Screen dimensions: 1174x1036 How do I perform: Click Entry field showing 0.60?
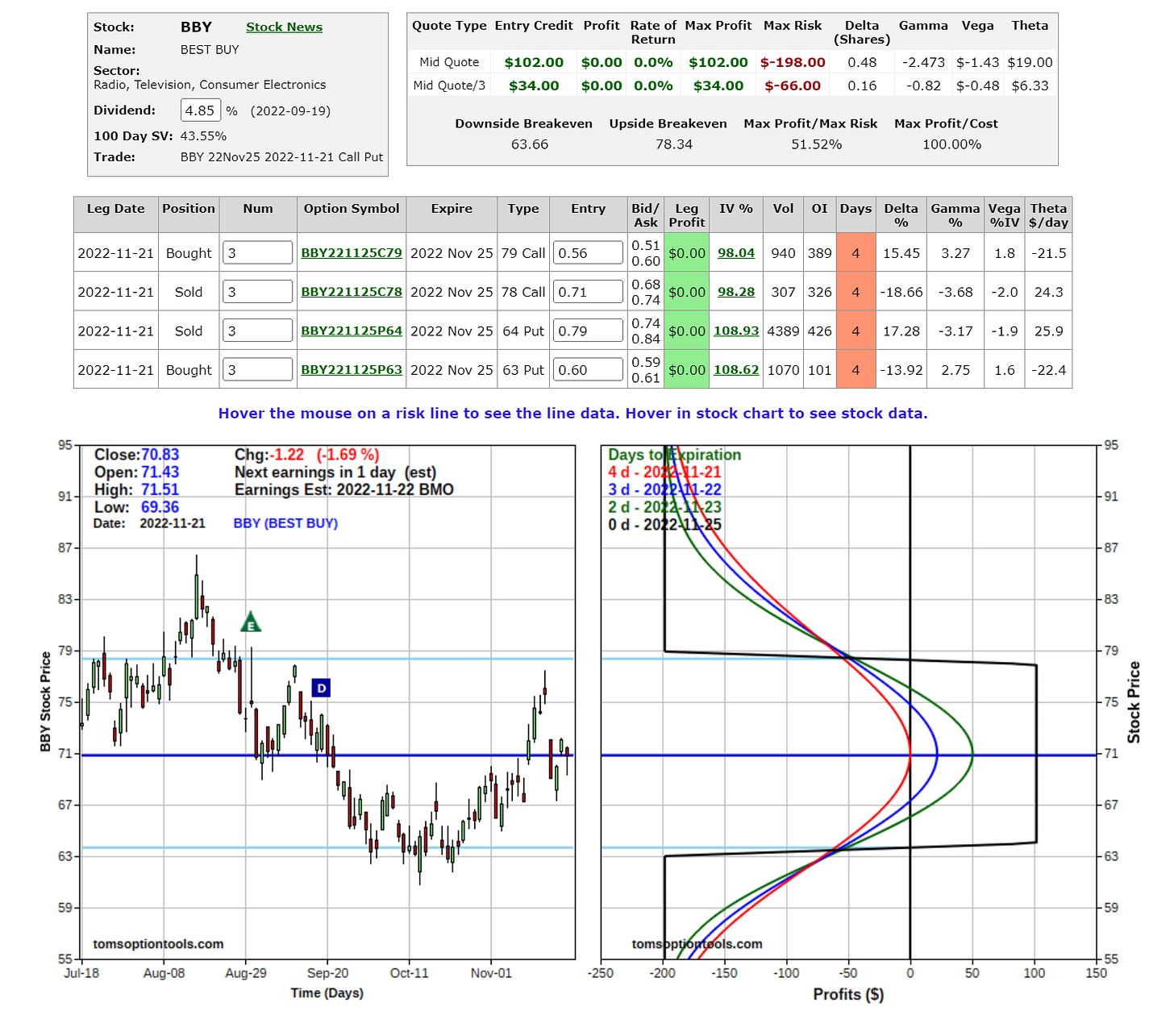coord(589,369)
